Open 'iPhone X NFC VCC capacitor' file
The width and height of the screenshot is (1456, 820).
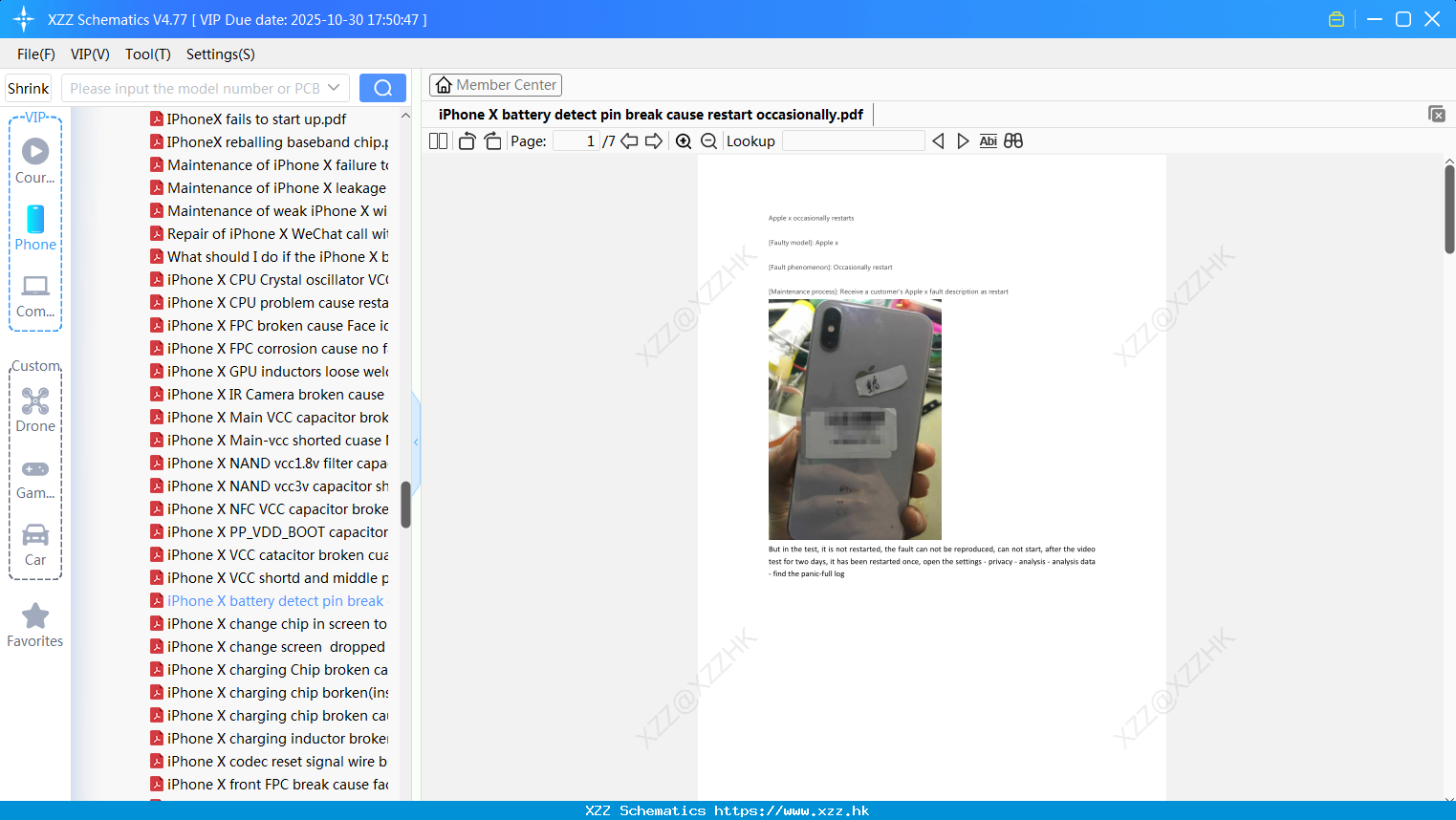[269, 509]
